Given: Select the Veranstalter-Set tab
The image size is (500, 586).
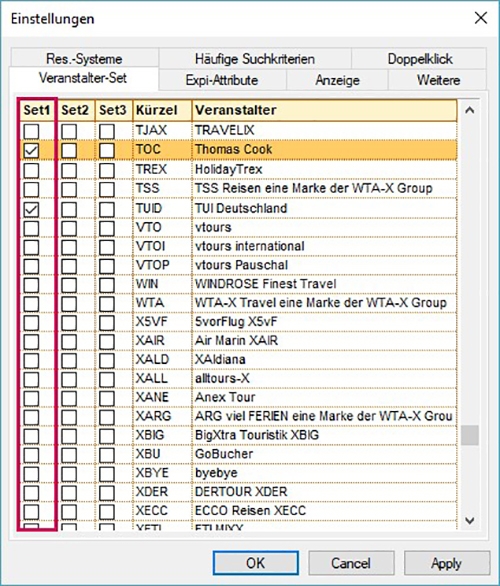Looking at the screenshot, I should (83, 78).
